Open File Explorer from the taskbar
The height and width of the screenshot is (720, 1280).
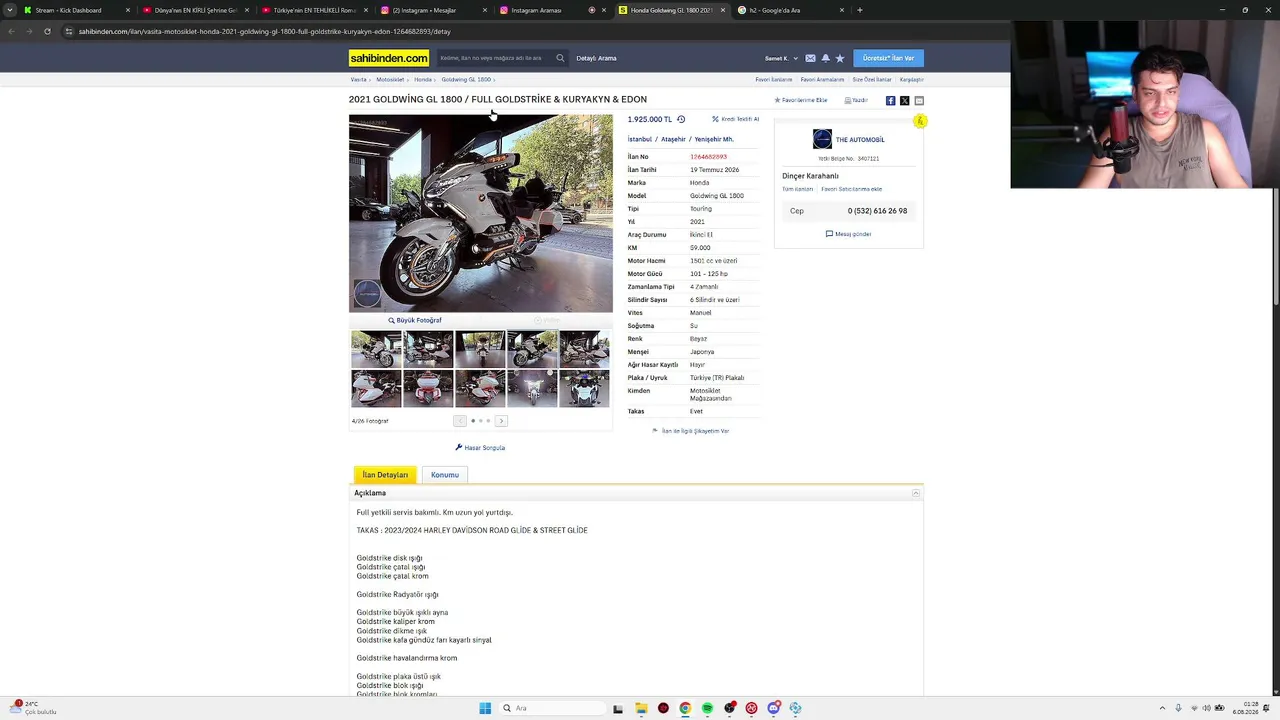coord(641,708)
